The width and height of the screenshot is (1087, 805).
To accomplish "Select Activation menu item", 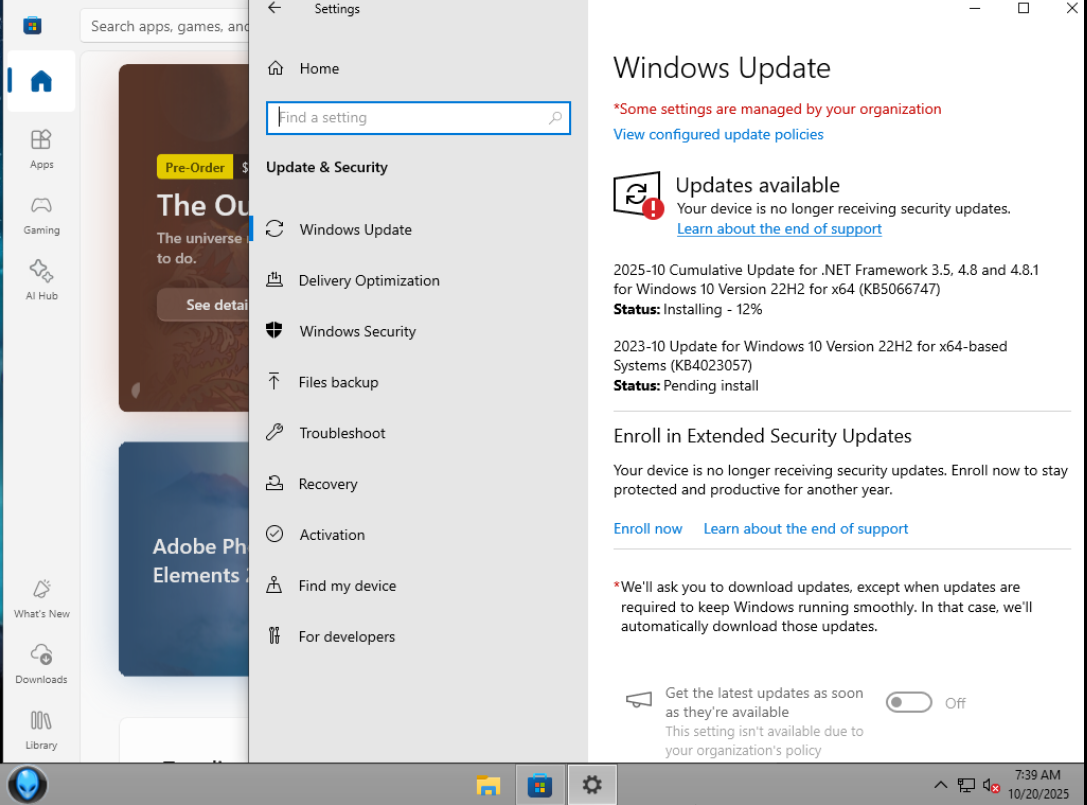I will pos(418,535).
